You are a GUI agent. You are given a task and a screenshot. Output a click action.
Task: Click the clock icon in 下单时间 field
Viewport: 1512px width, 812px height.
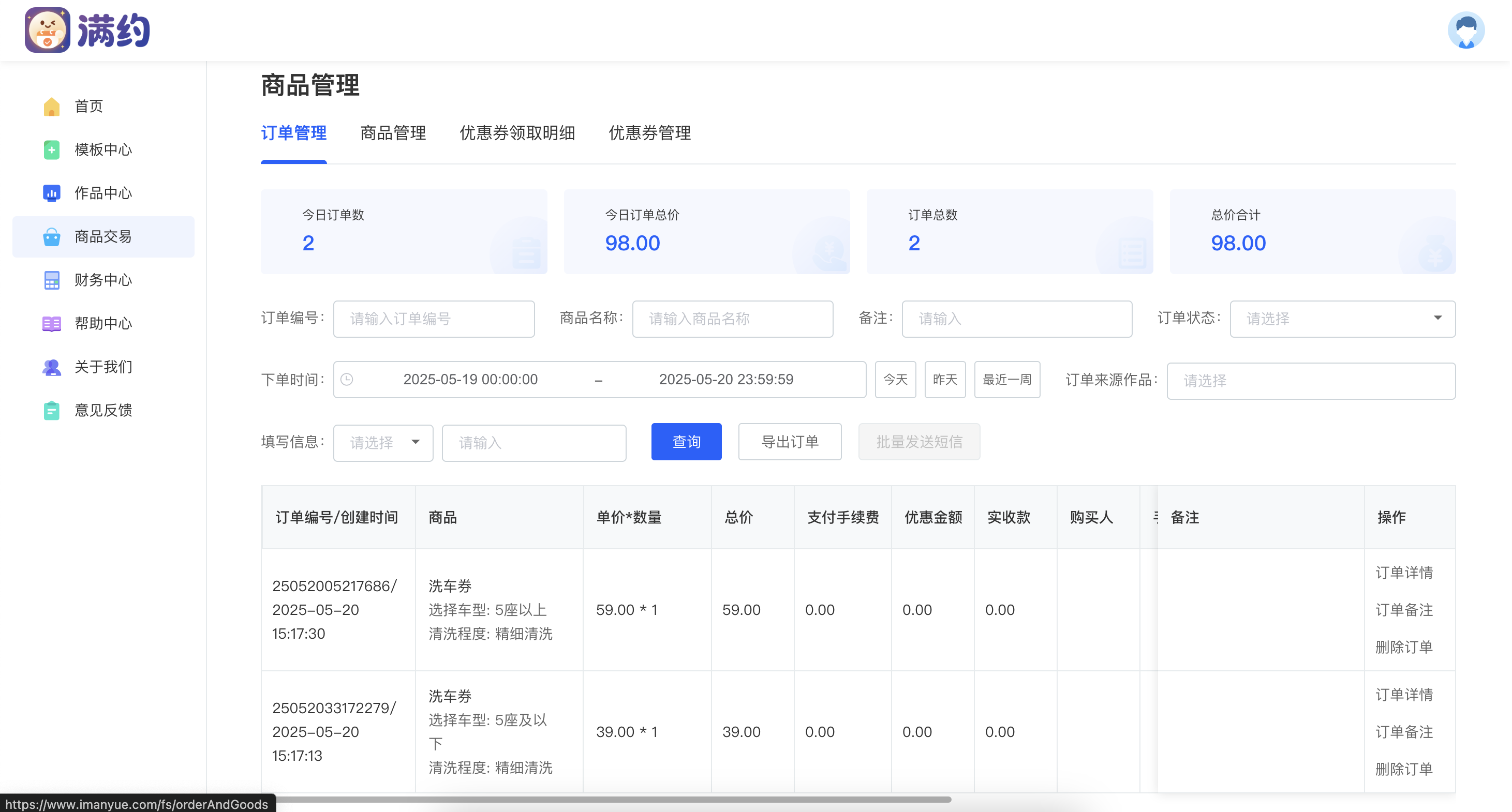click(347, 380)
